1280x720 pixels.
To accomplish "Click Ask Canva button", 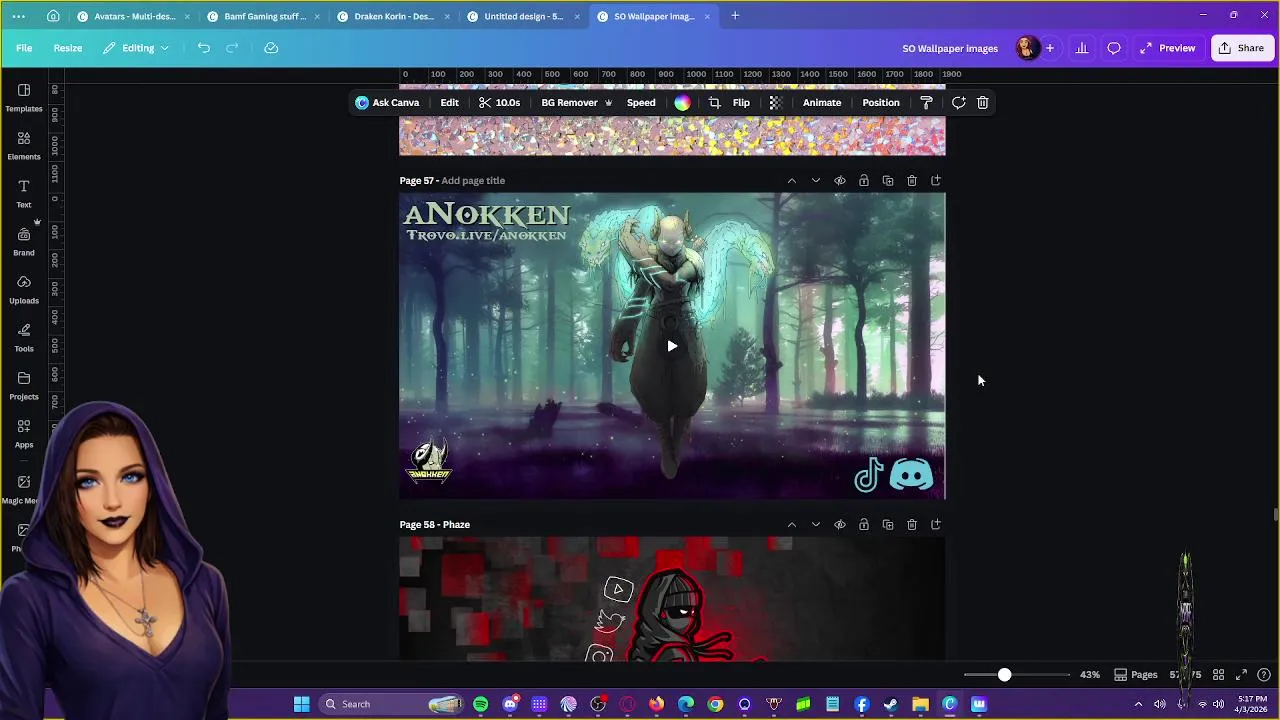I will pyautogui.click(x=387, y=103).
